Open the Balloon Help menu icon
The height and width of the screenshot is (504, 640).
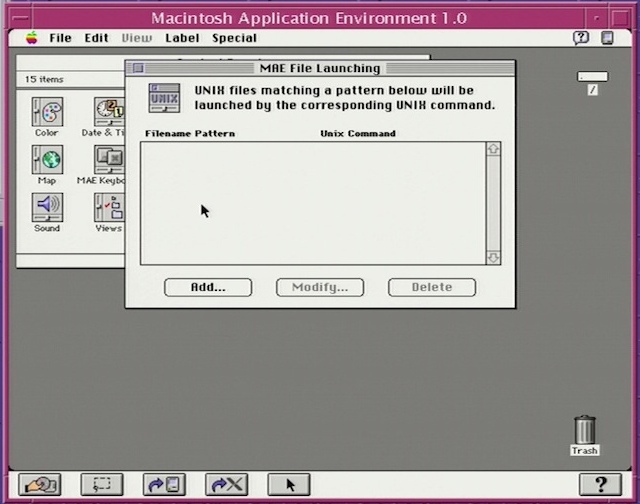[581, 38]
